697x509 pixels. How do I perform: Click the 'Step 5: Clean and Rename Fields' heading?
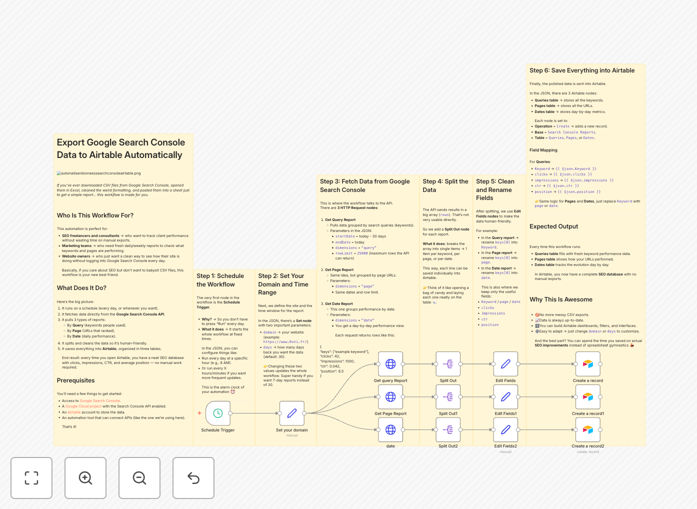495,190
